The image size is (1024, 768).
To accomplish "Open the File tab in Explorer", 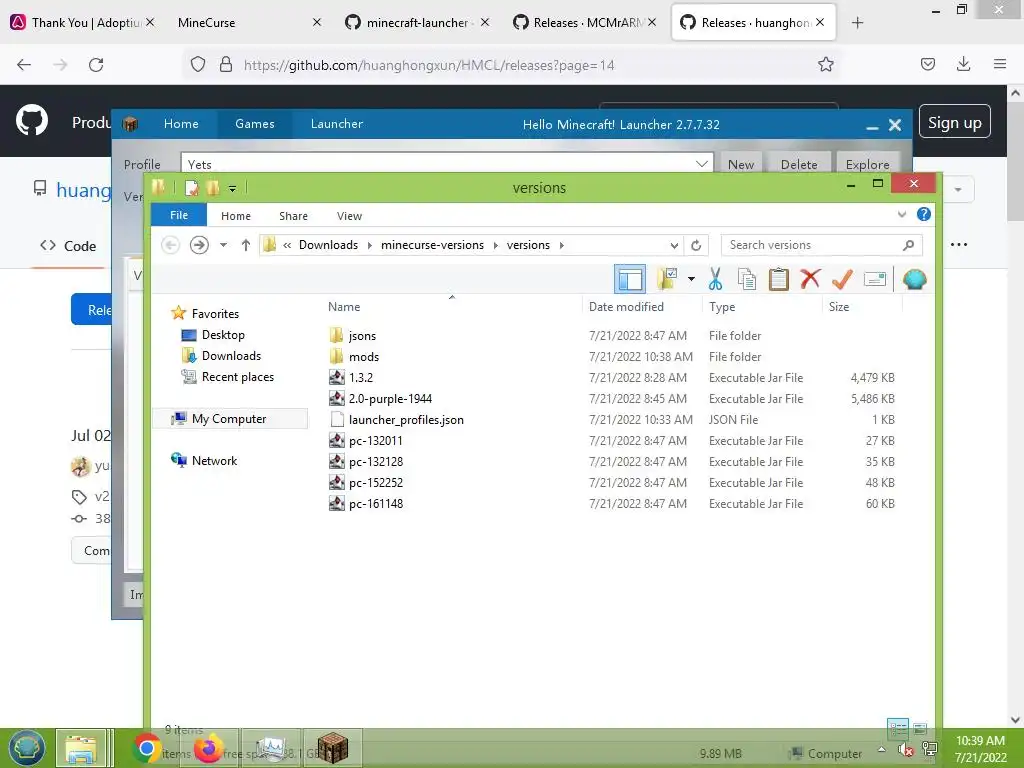I will [x=179, y=215].
